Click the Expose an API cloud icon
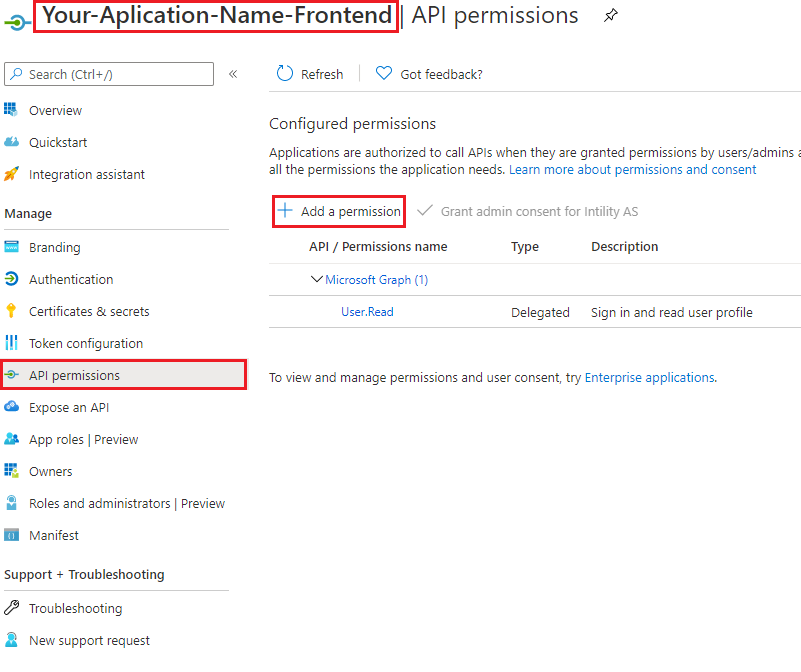This screenshot has height=672, width=801. point(11,407)
